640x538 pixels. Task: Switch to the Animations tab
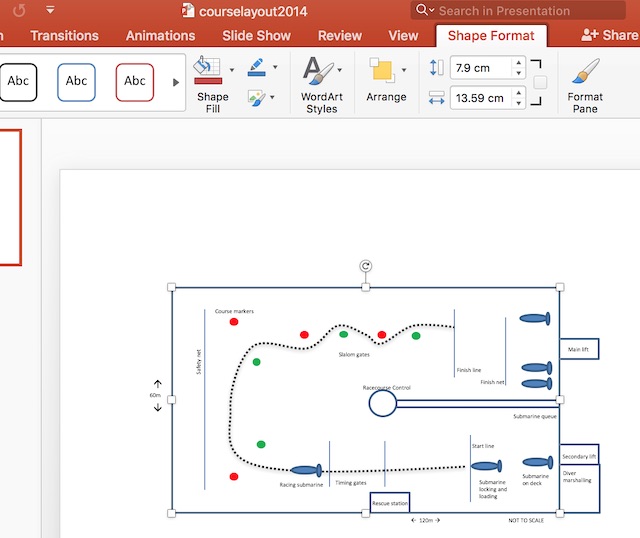coord(160,35)
